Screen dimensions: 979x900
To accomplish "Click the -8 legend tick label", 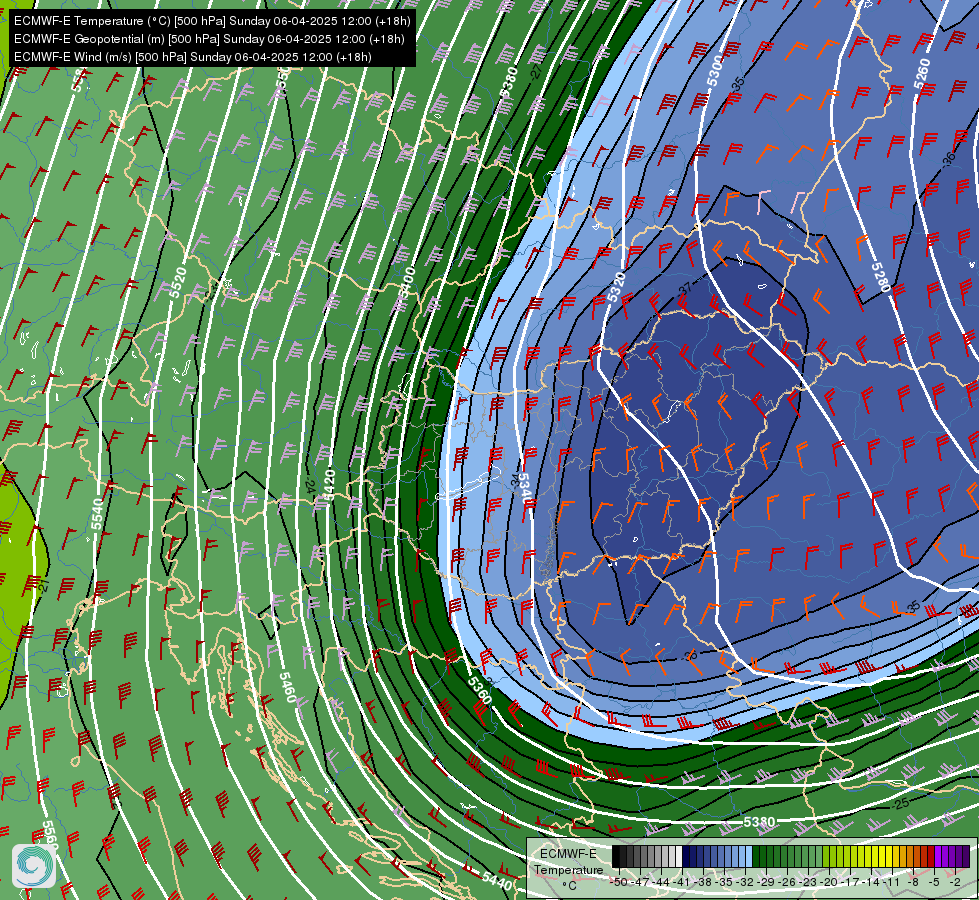I will pos(915,882).
